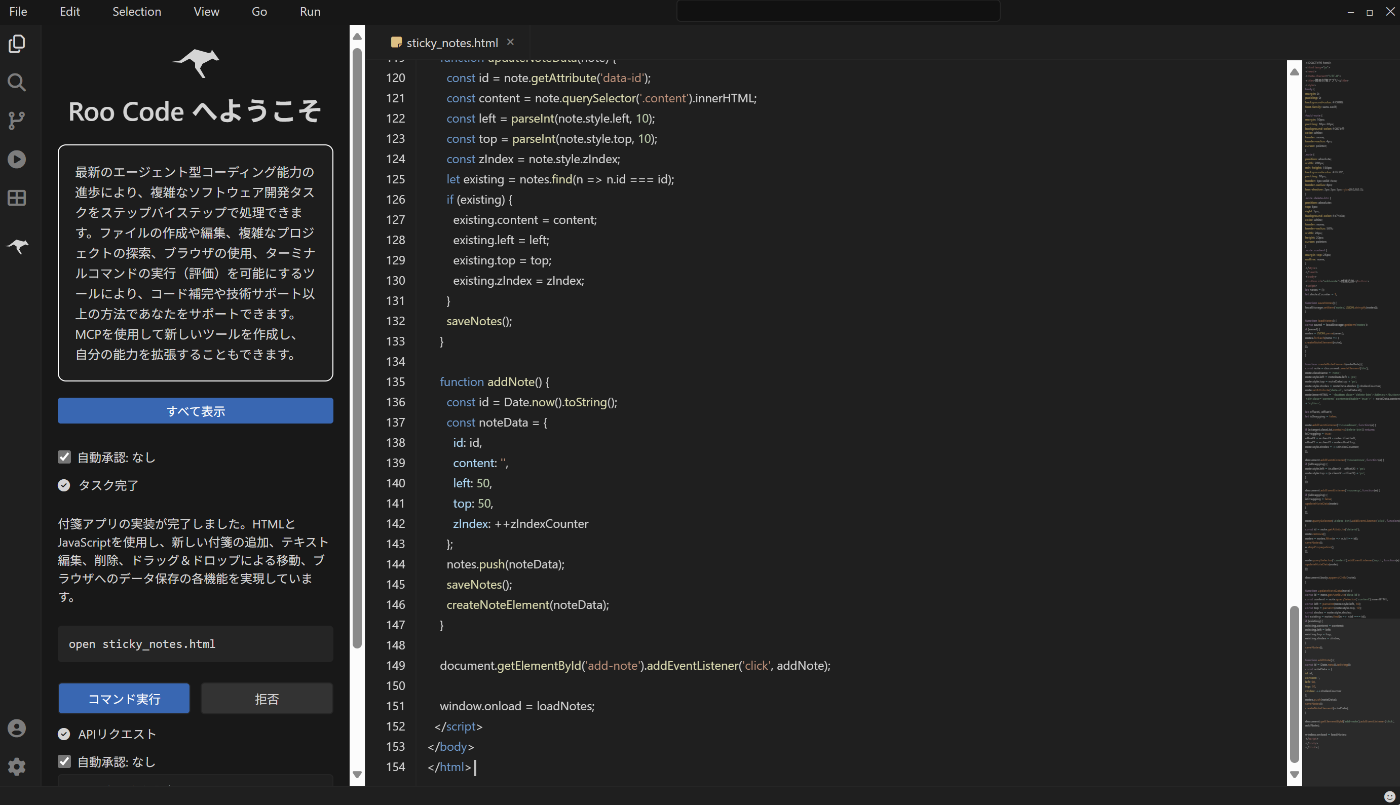
Task: Click the Roo panel scrollbar thumb
Action: coord(357,346)
